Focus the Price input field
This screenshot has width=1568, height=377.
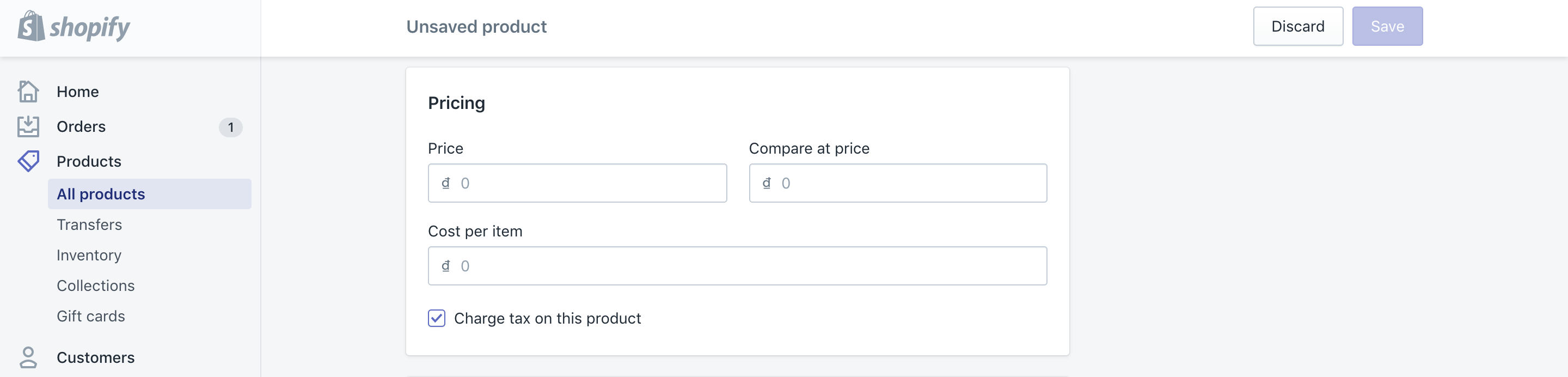tap(577, 183)
